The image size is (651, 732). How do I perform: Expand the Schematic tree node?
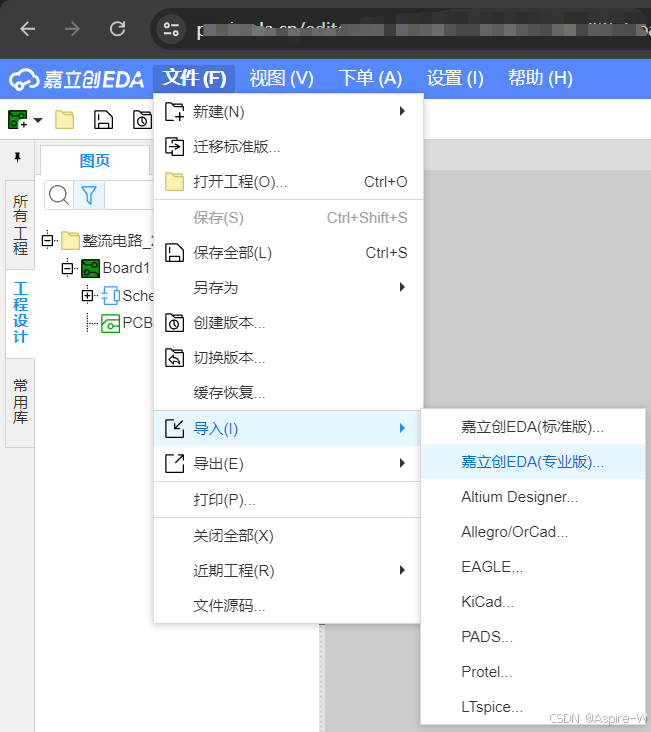point(87,295)
